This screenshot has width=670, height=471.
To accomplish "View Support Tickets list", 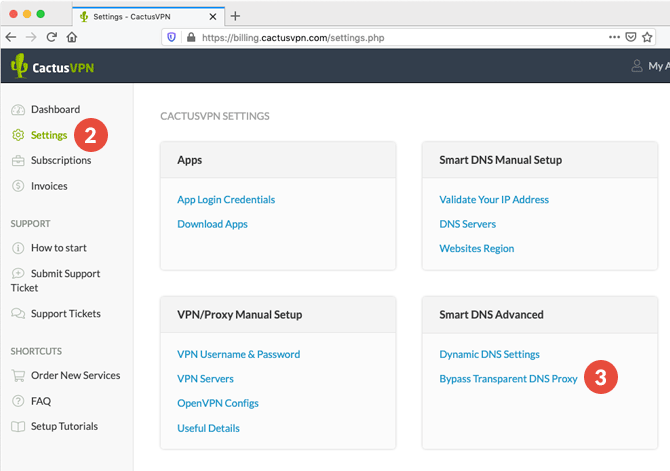I will tap(66, 313).
